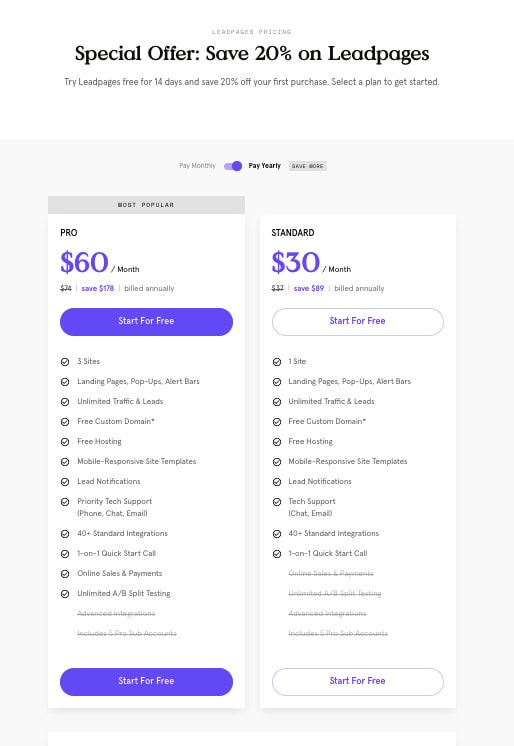Click the check icon by Standard 1-on-1 Quick Start Call
Viewport: 514px width, 746px height.
click(x=277, y=554)
